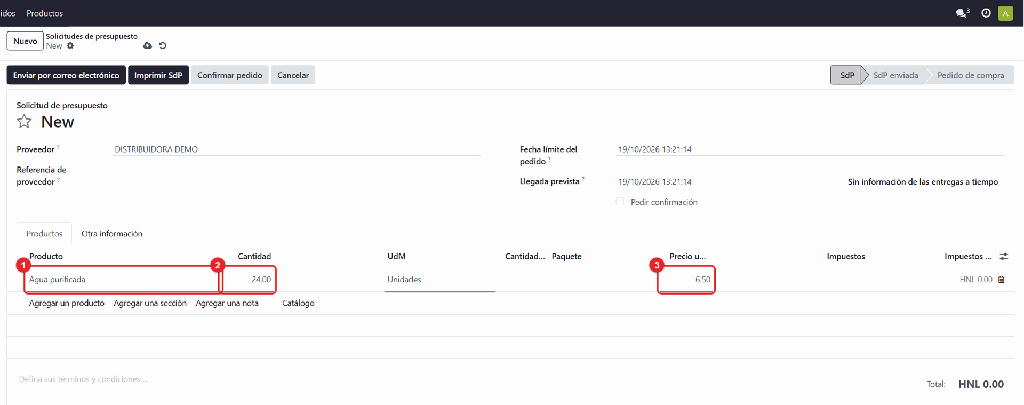Click the HNL 0.00 line subtotal value

pos(976,280)
